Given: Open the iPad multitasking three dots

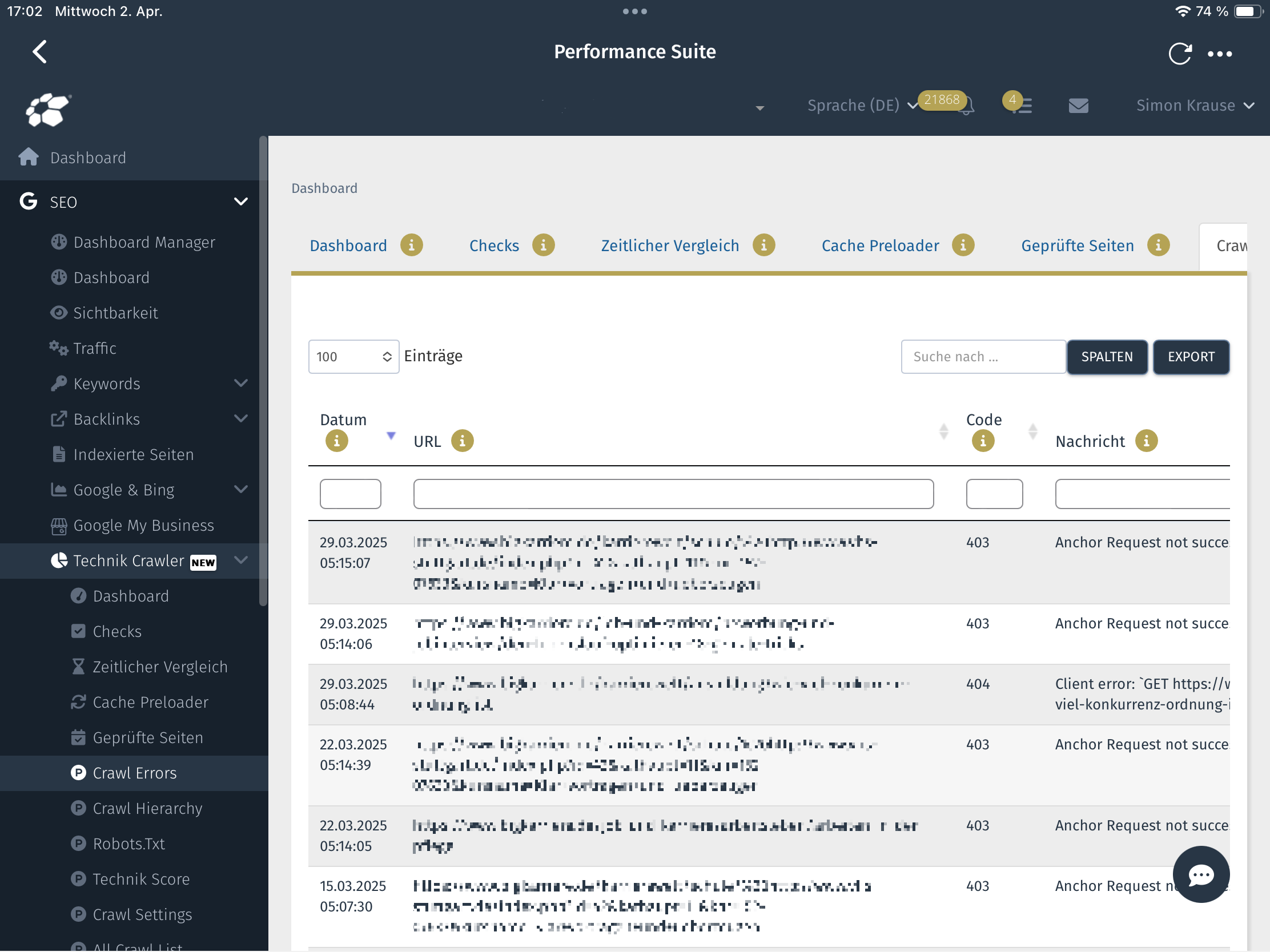Looking at the screenshot, I should pos(635,11).
